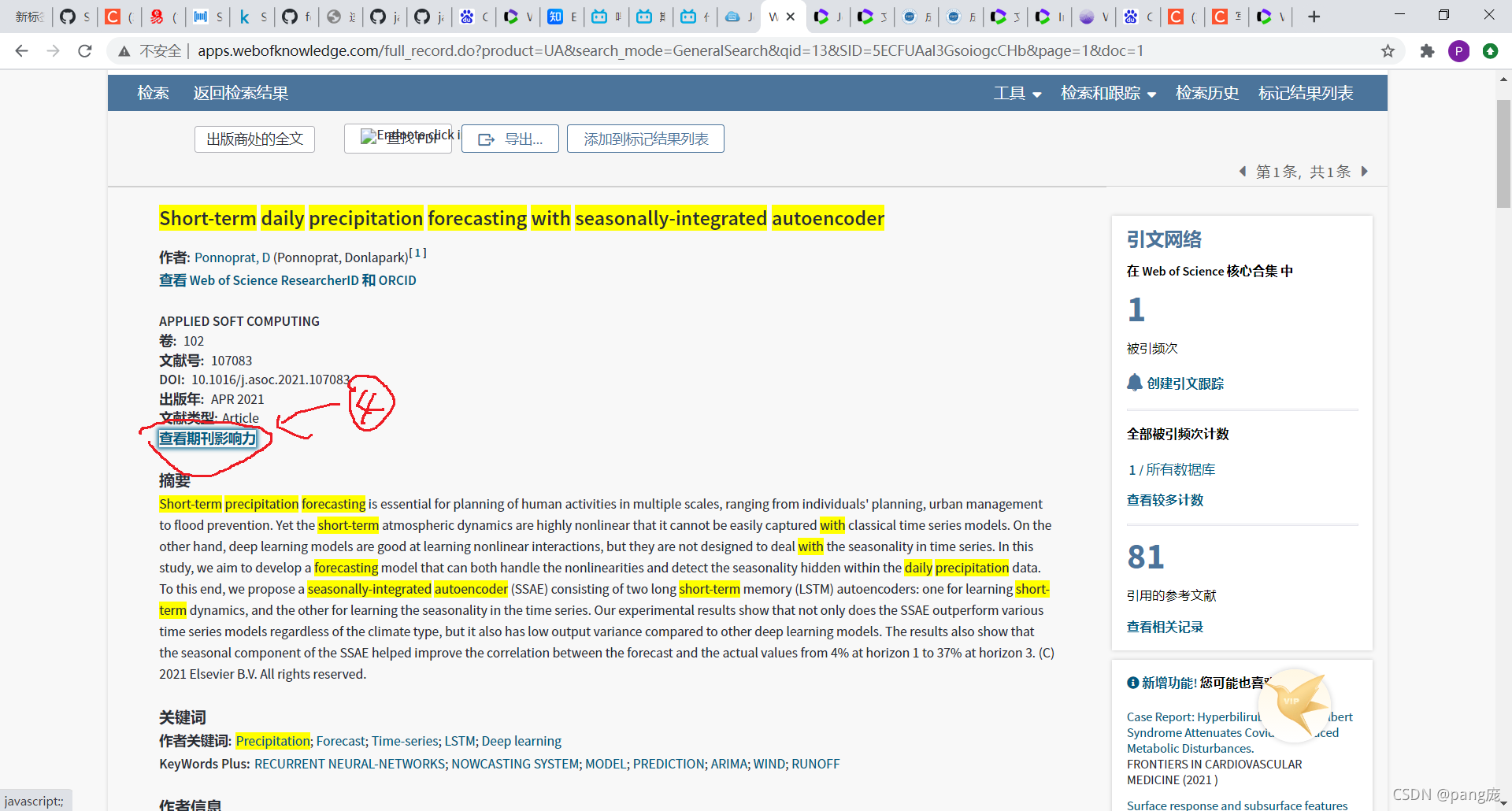
Task: Click the 创建引文跟踪 link
Action: (1185, 383)
